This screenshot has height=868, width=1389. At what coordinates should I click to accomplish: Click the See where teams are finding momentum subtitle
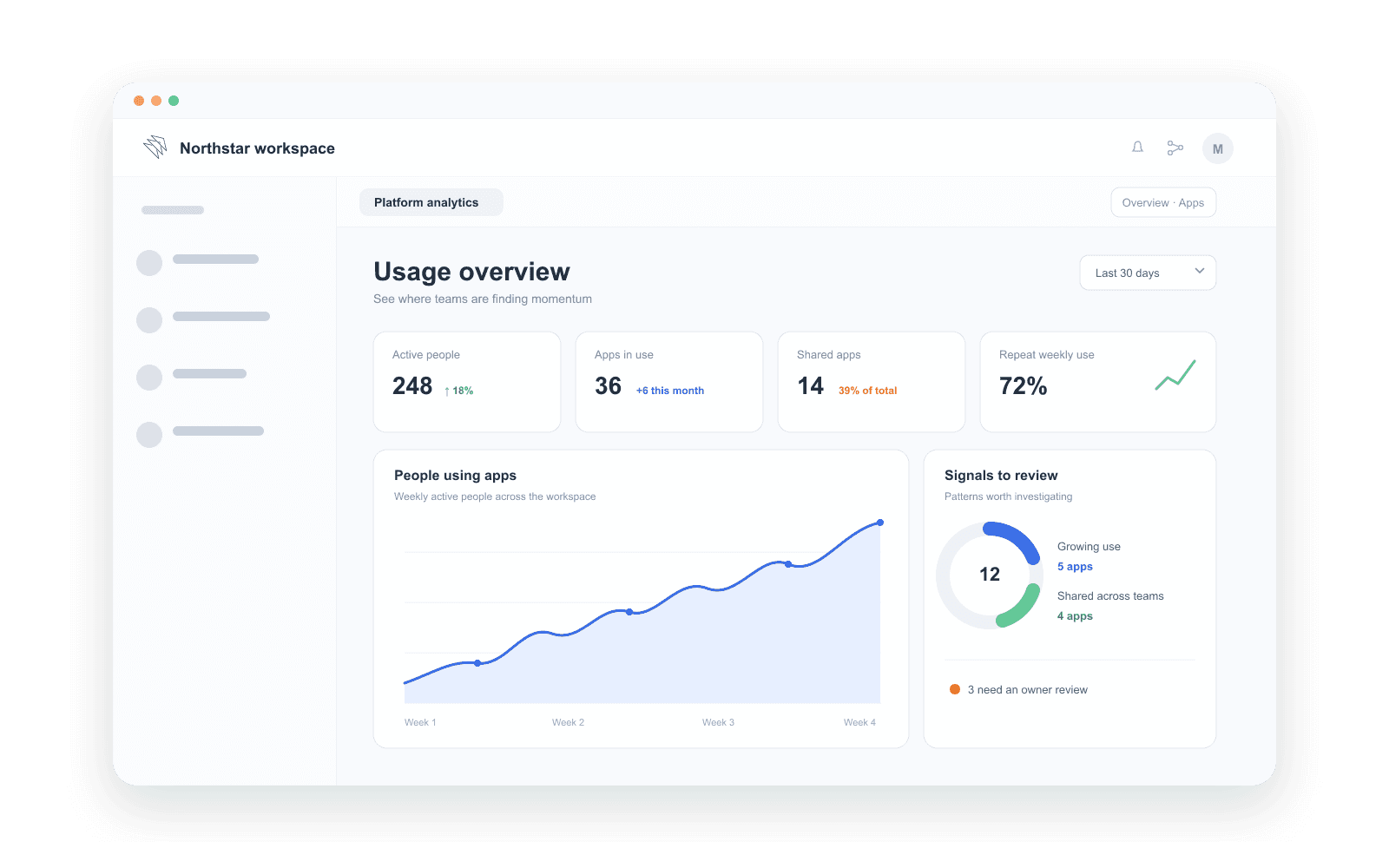483,299
